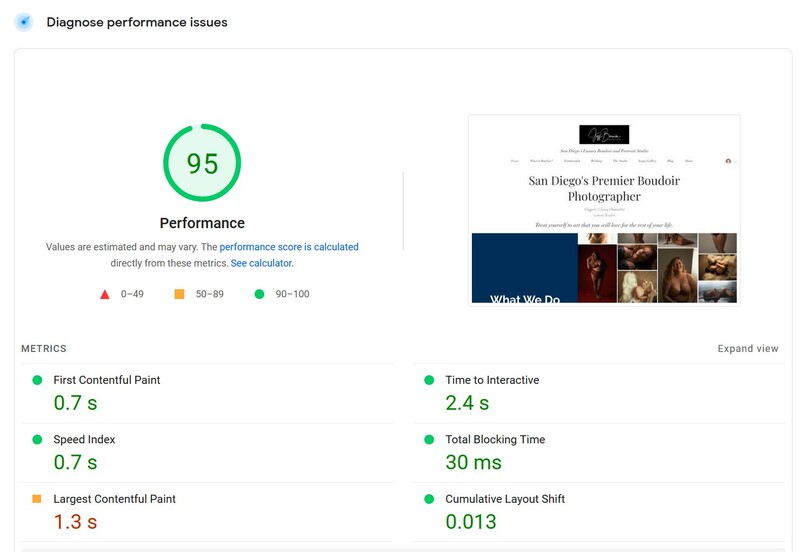Click the Performance heading under the gauge
Screen dimensions: 800x552
click(202, 223)
